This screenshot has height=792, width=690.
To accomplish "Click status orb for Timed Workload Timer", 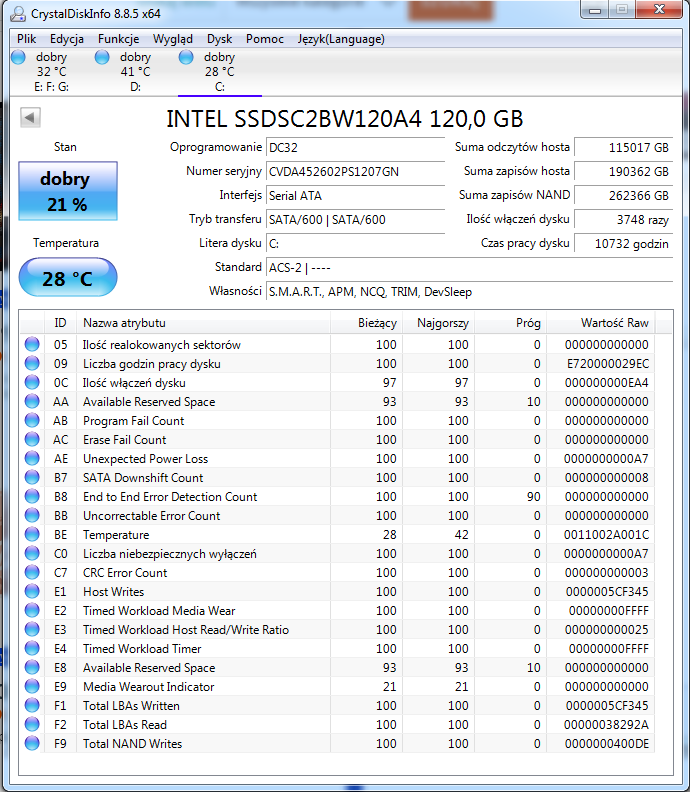I will point(32,648).
